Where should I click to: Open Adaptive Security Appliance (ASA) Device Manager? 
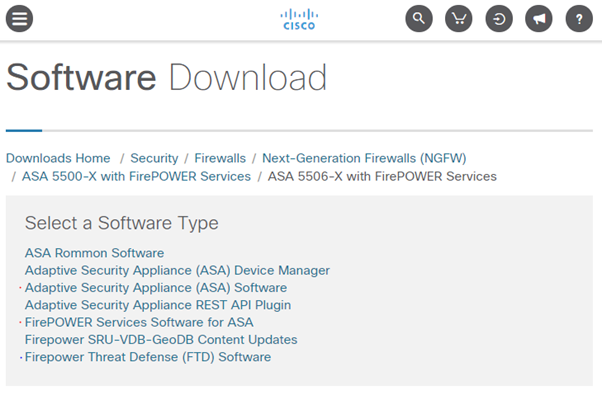coord(177,270)
